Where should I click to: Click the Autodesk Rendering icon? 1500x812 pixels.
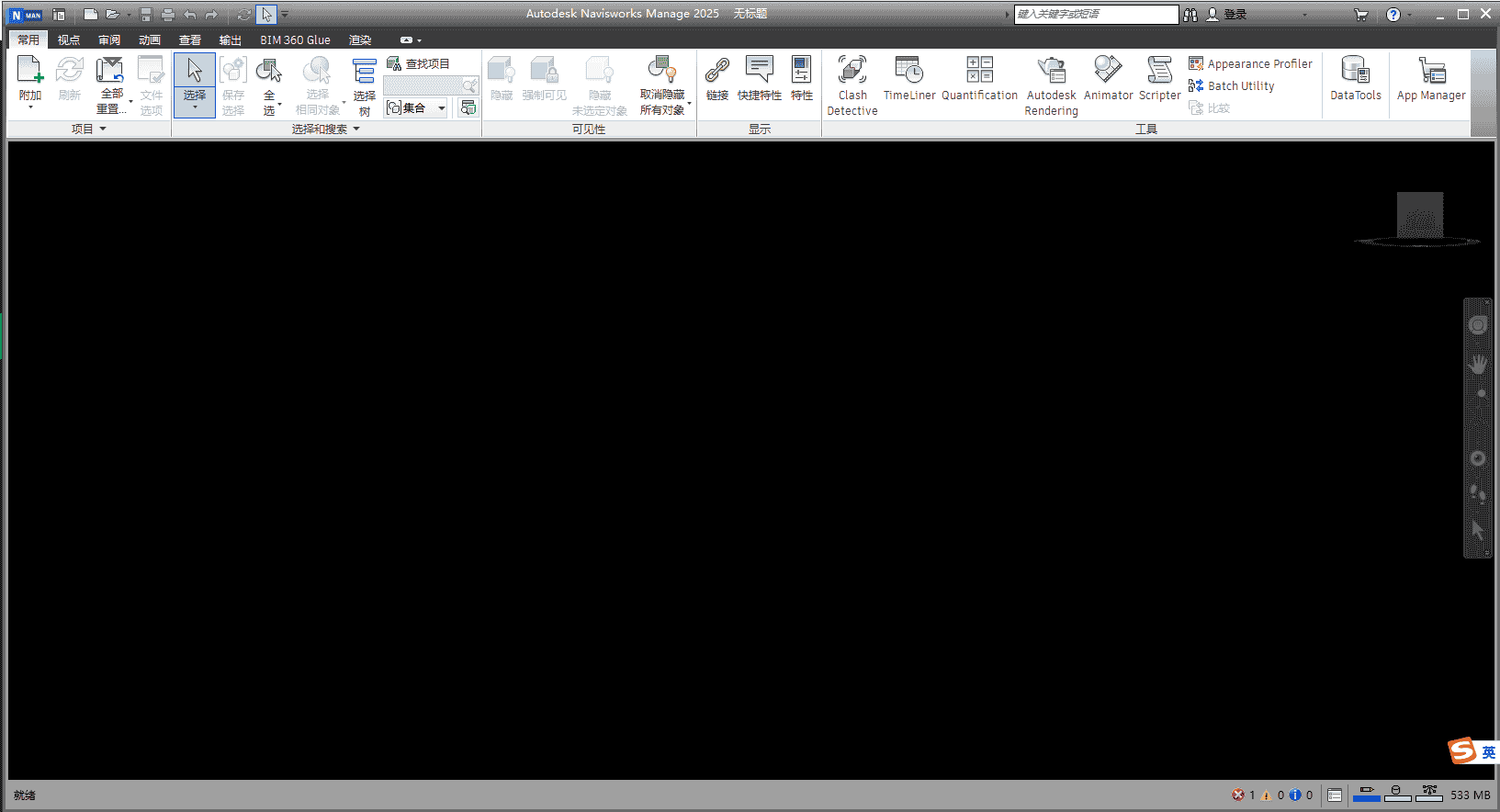coord(1051,84)
